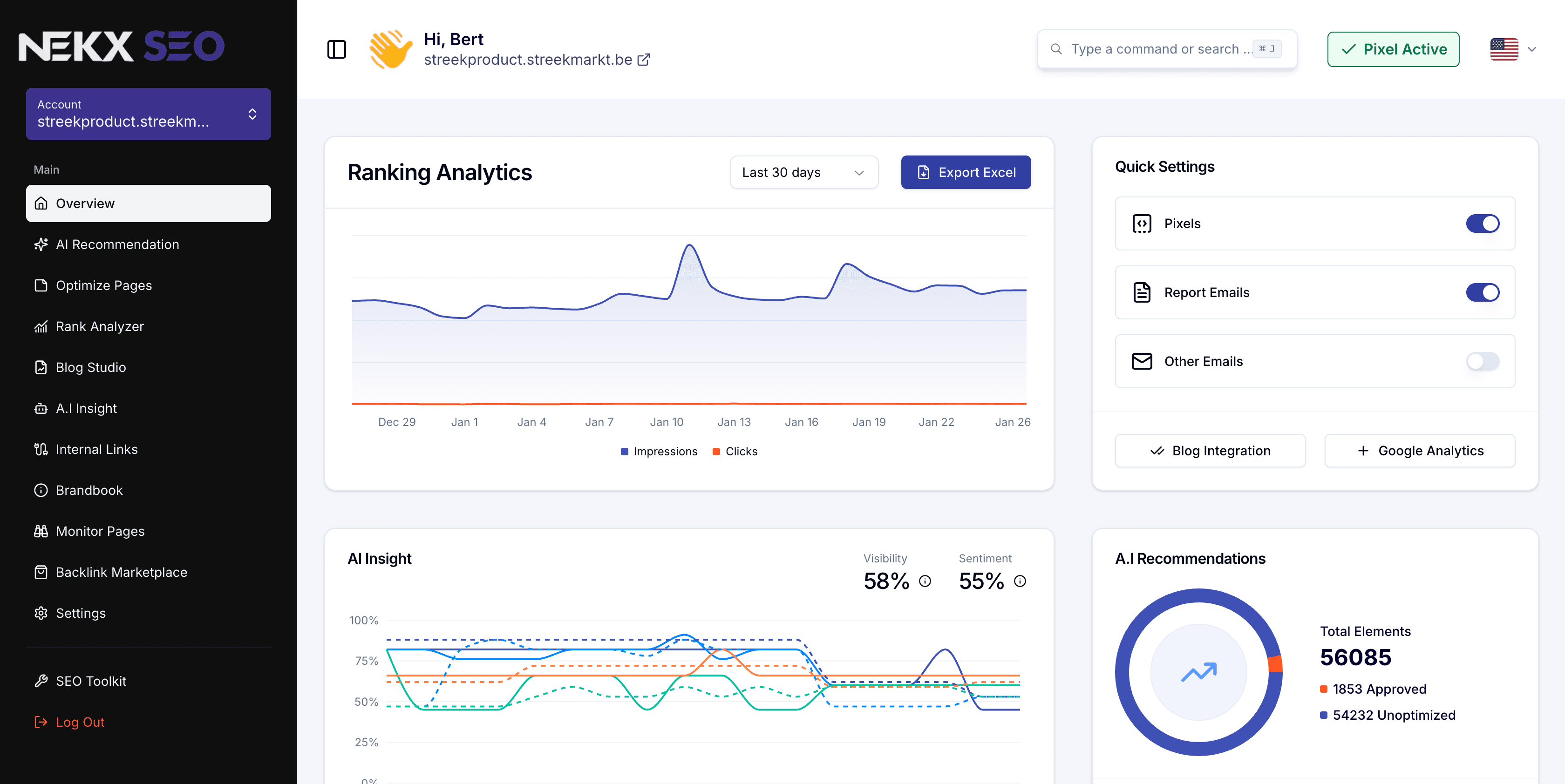Toggle Clicks series in chart legend

[735, 451]
